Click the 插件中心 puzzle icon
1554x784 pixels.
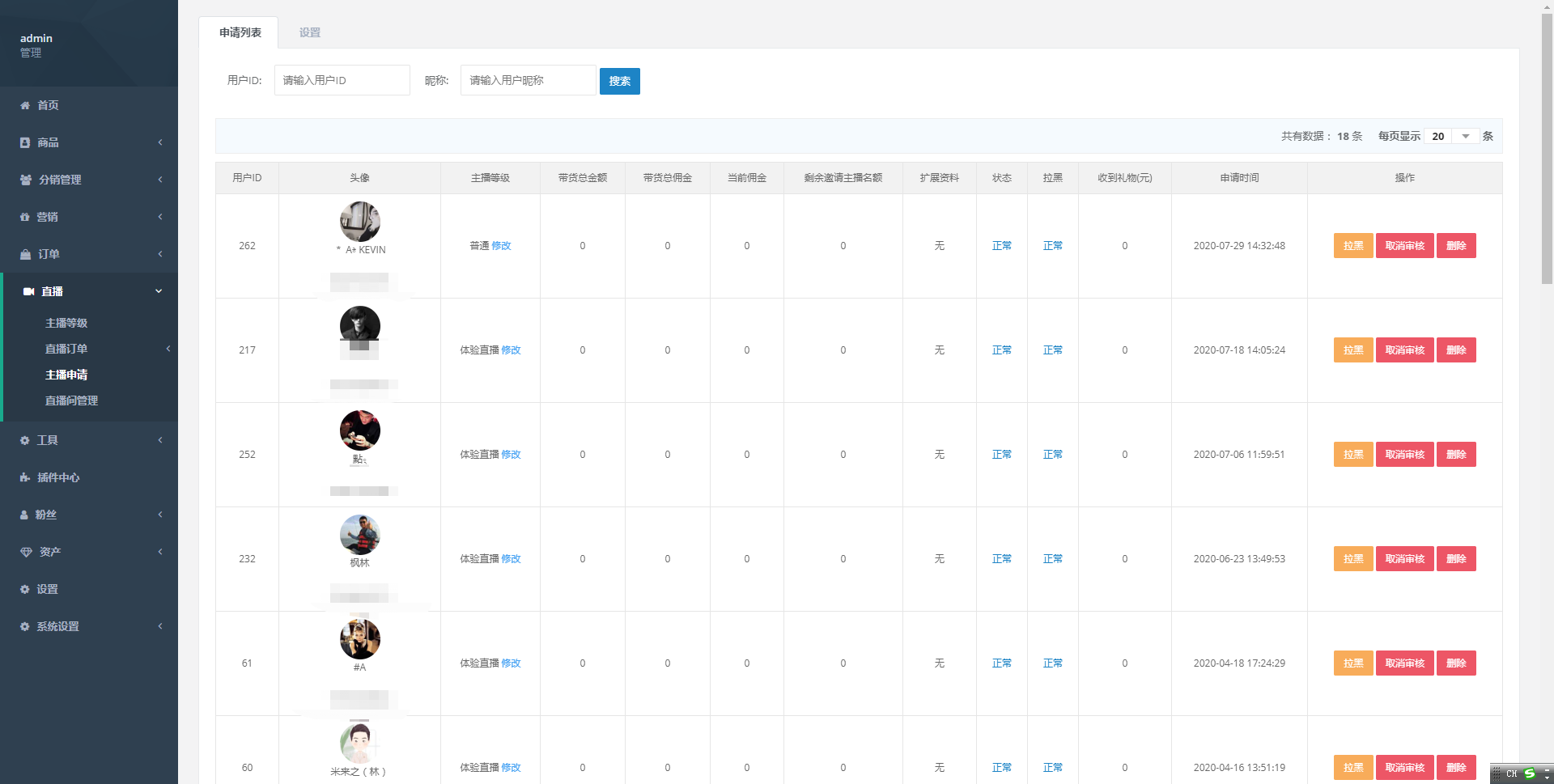[25, 477]
